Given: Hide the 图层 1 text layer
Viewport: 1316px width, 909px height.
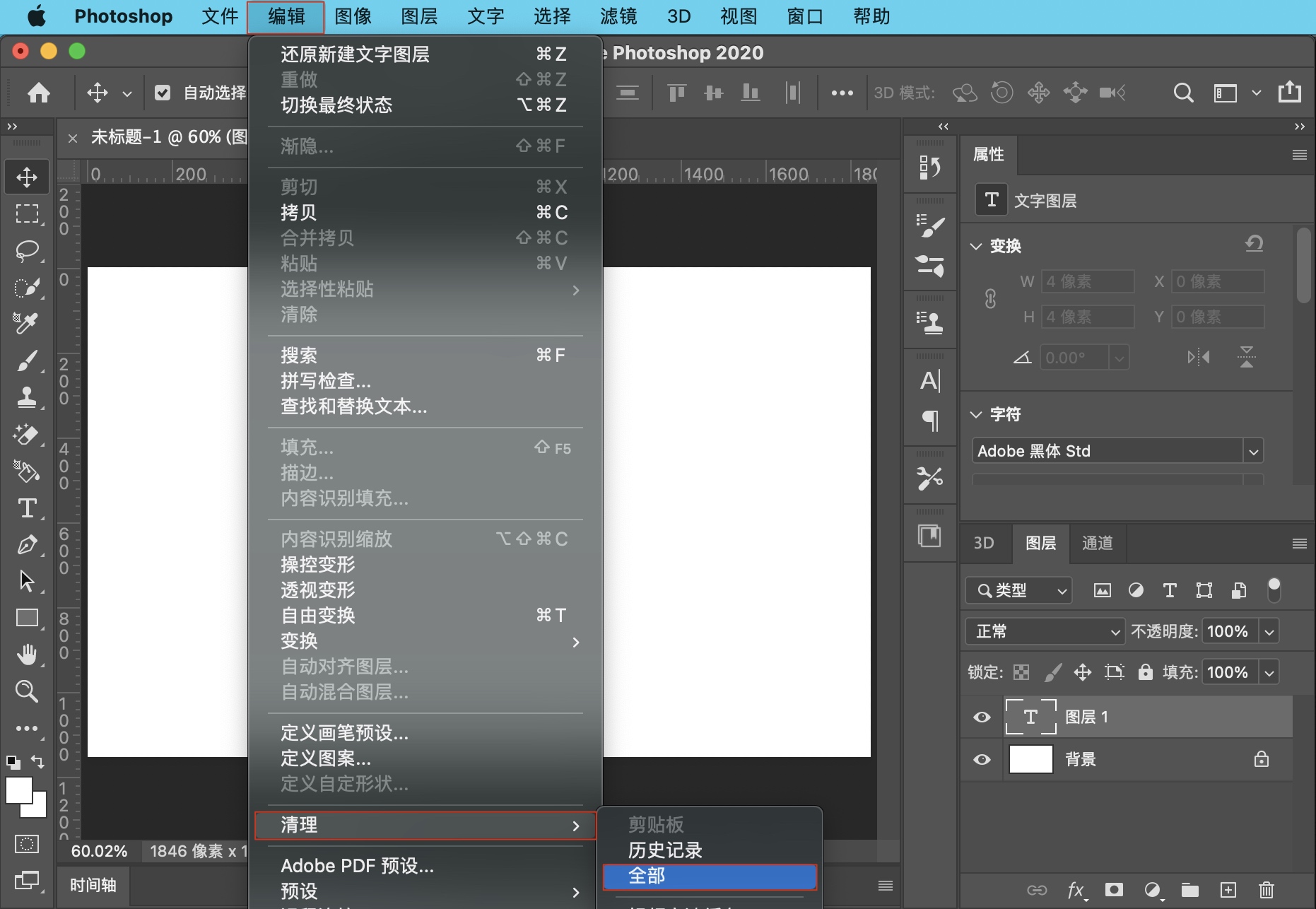Looking at the screenshot, I should 982,717.
